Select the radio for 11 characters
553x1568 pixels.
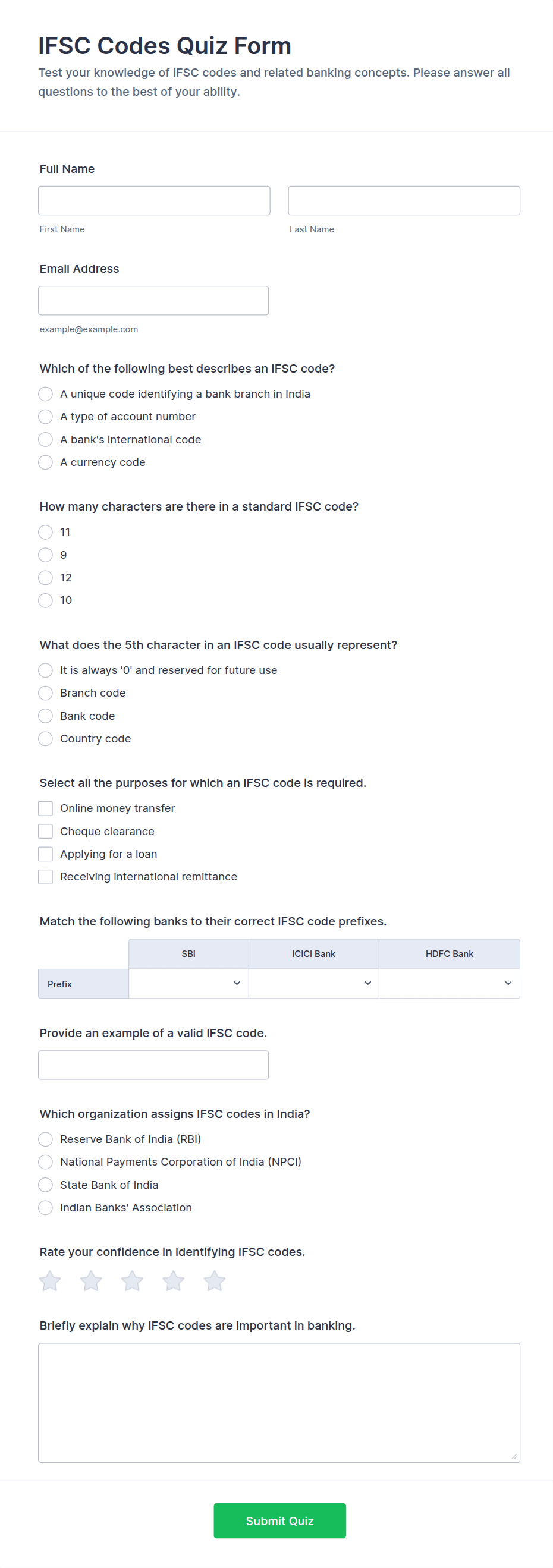(46, 532)
